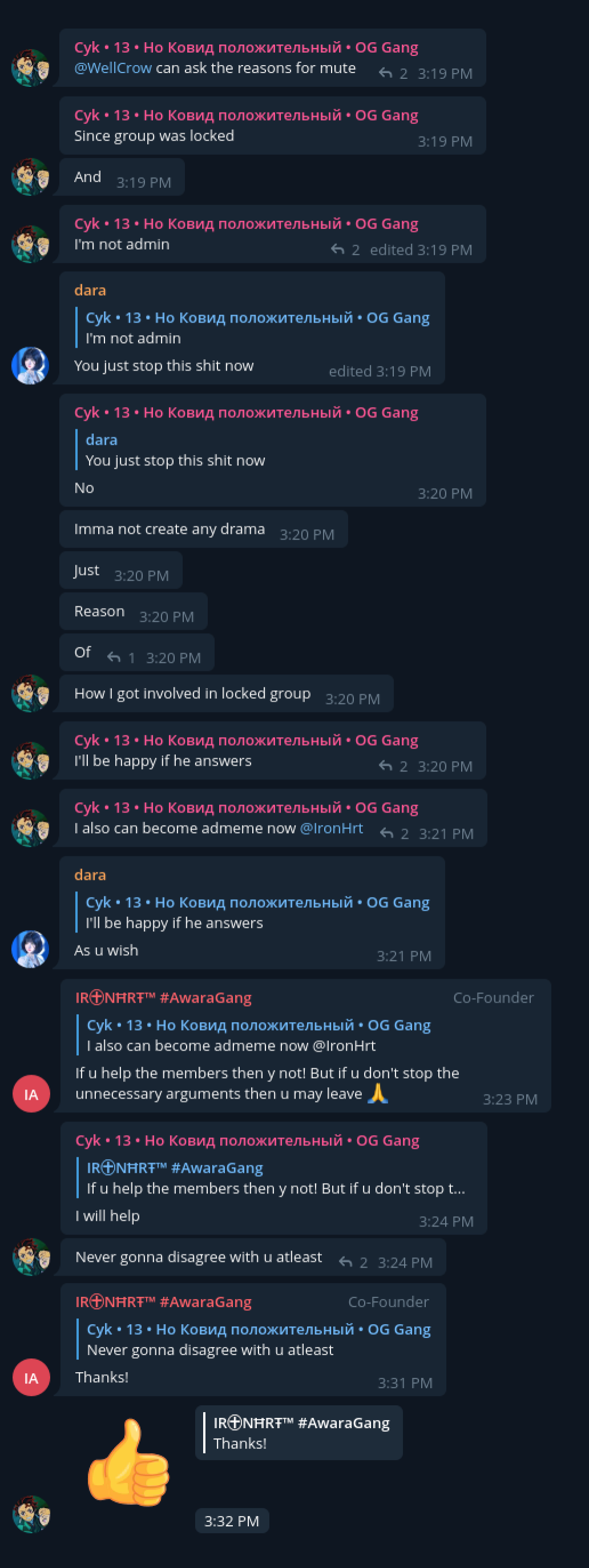Click quoted "Thanks!" reply above thumbs up sticker
This screenshot has width=589, height=1568.
tap(298, 1433)
